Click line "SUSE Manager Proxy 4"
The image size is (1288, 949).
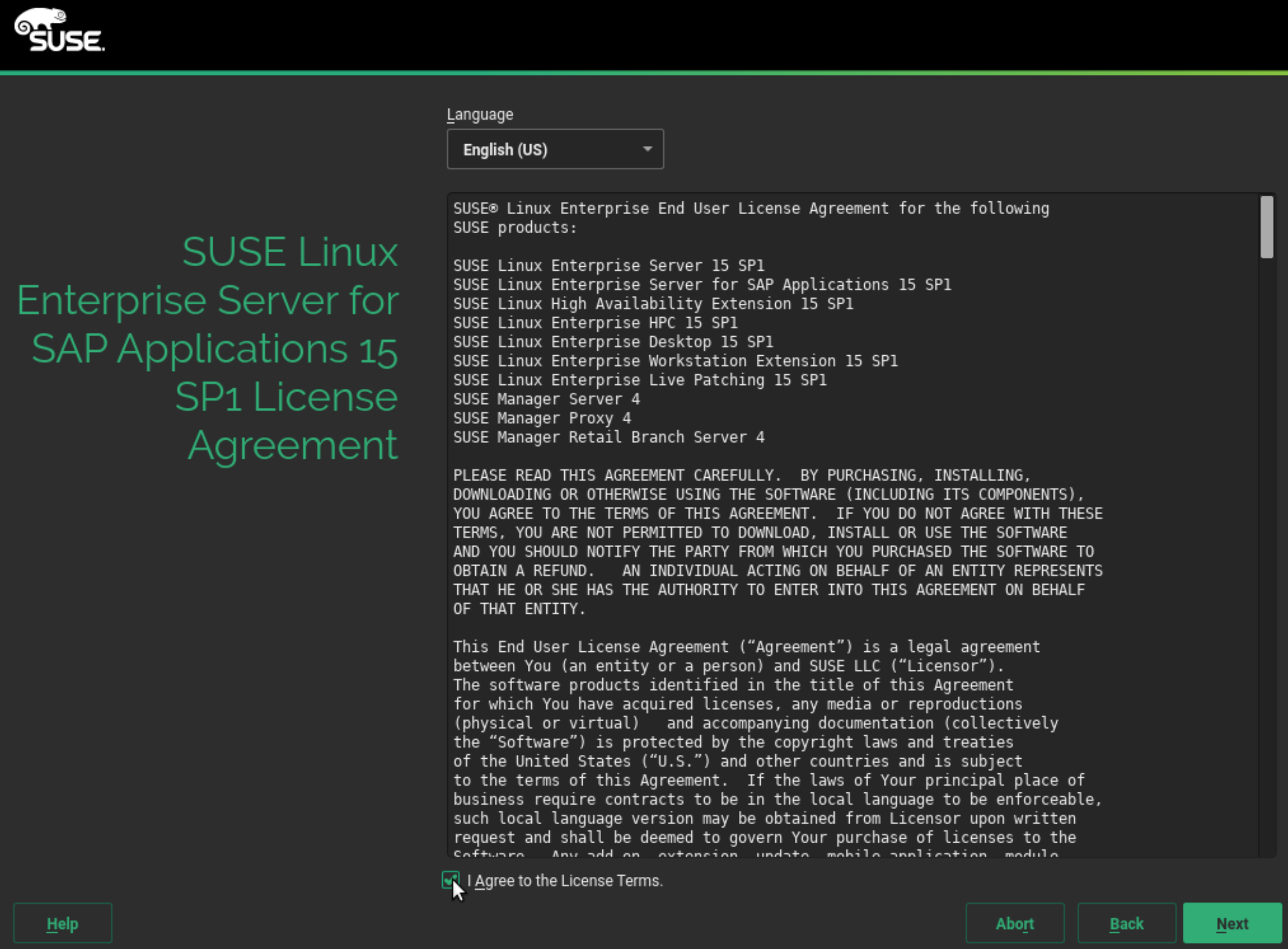tap(542, 418)
